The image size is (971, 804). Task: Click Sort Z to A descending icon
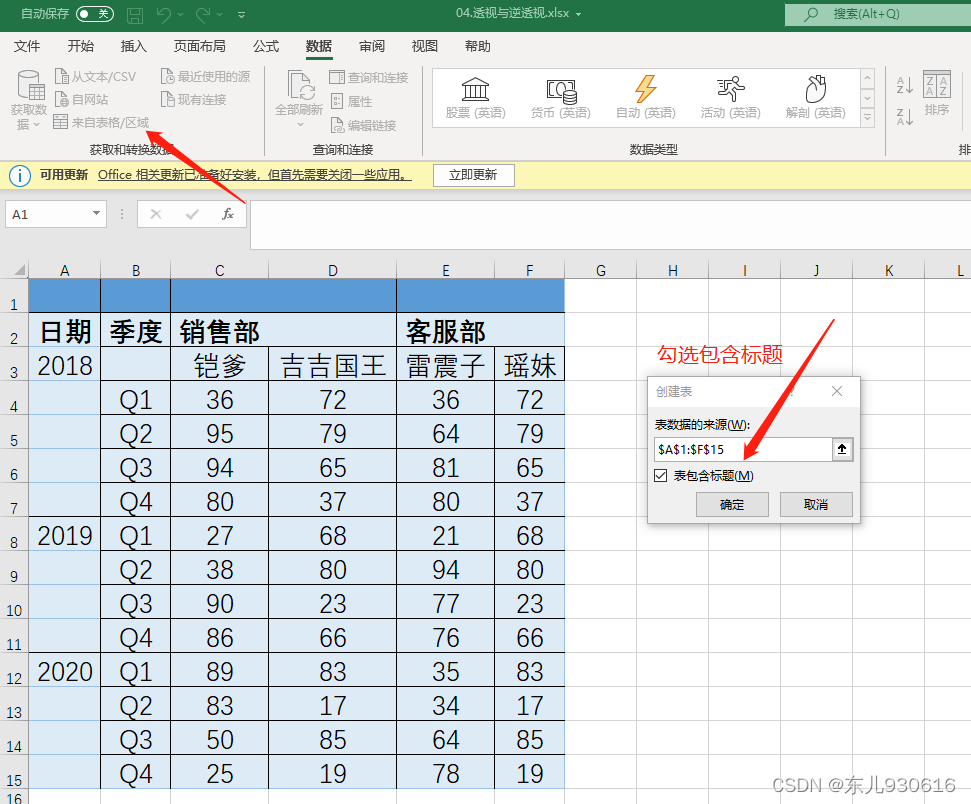905,116
